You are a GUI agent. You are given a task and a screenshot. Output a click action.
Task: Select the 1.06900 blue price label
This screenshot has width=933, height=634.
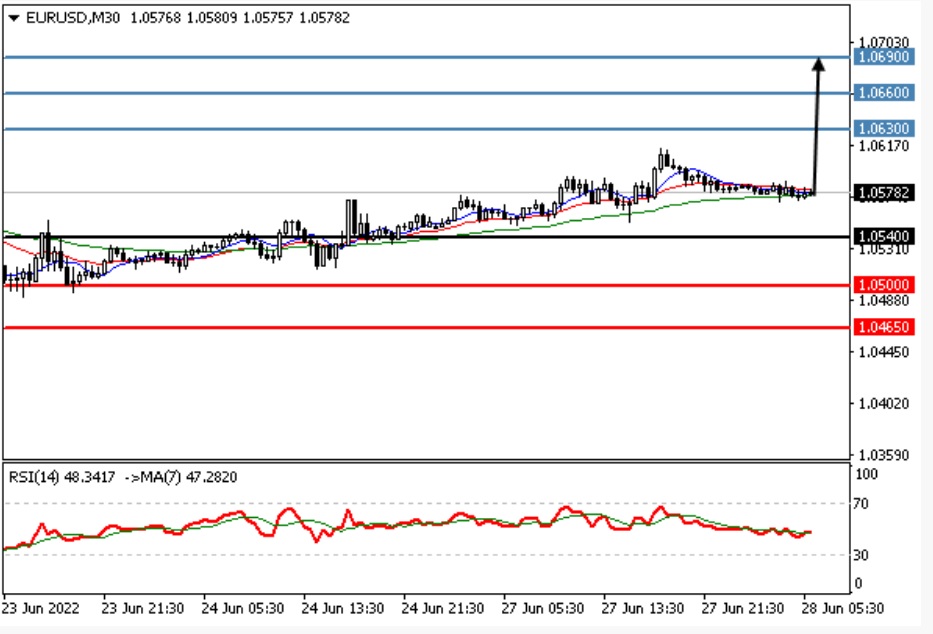pos(884,57)
